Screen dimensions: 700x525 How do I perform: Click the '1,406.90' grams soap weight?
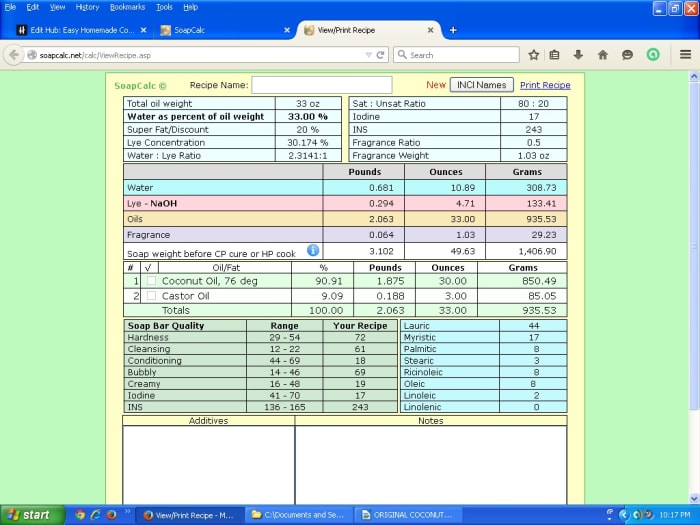(538, 251)
